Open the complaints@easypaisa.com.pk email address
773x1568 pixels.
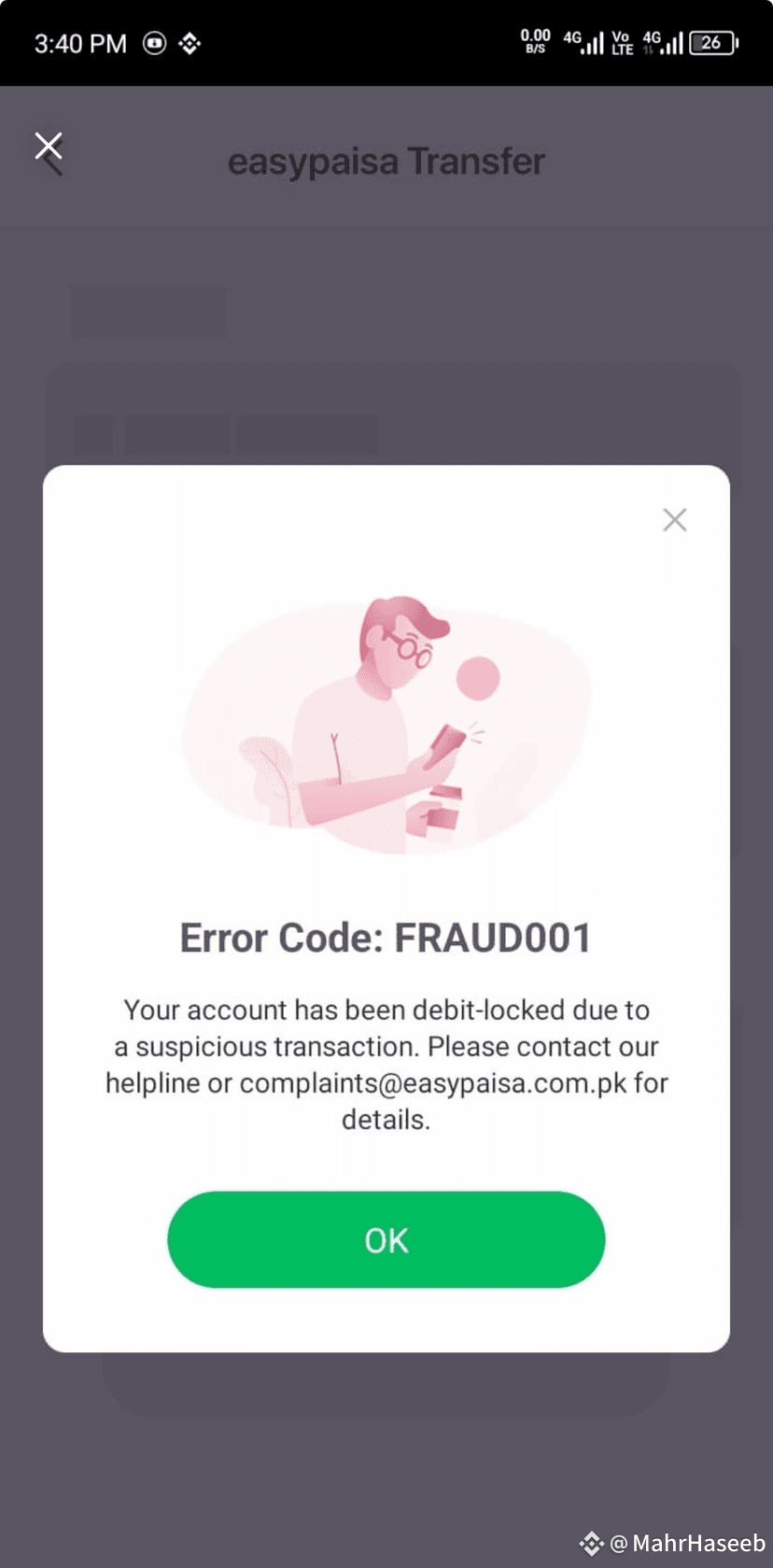[x=433, y=1083]
